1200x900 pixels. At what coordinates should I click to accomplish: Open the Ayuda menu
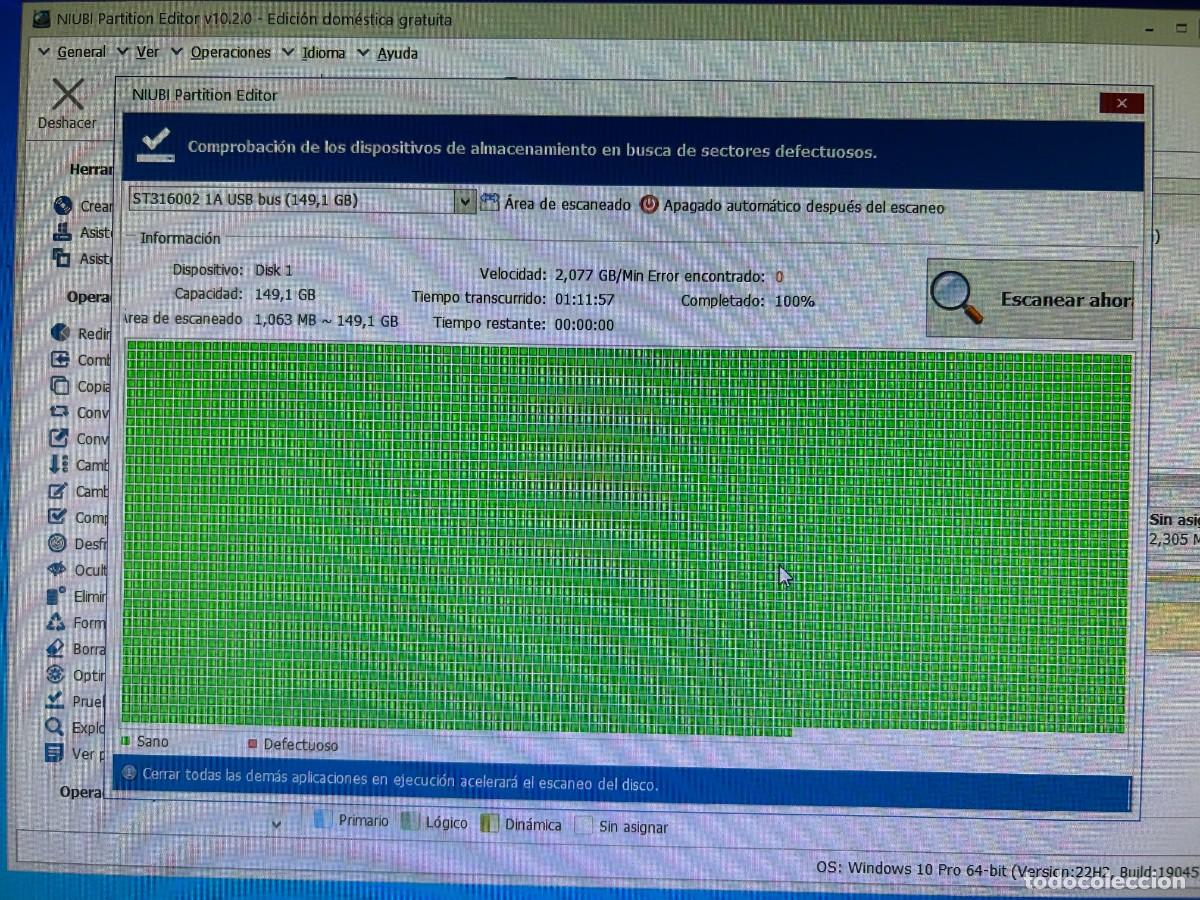pyautogui.click(x=397, y=53)
